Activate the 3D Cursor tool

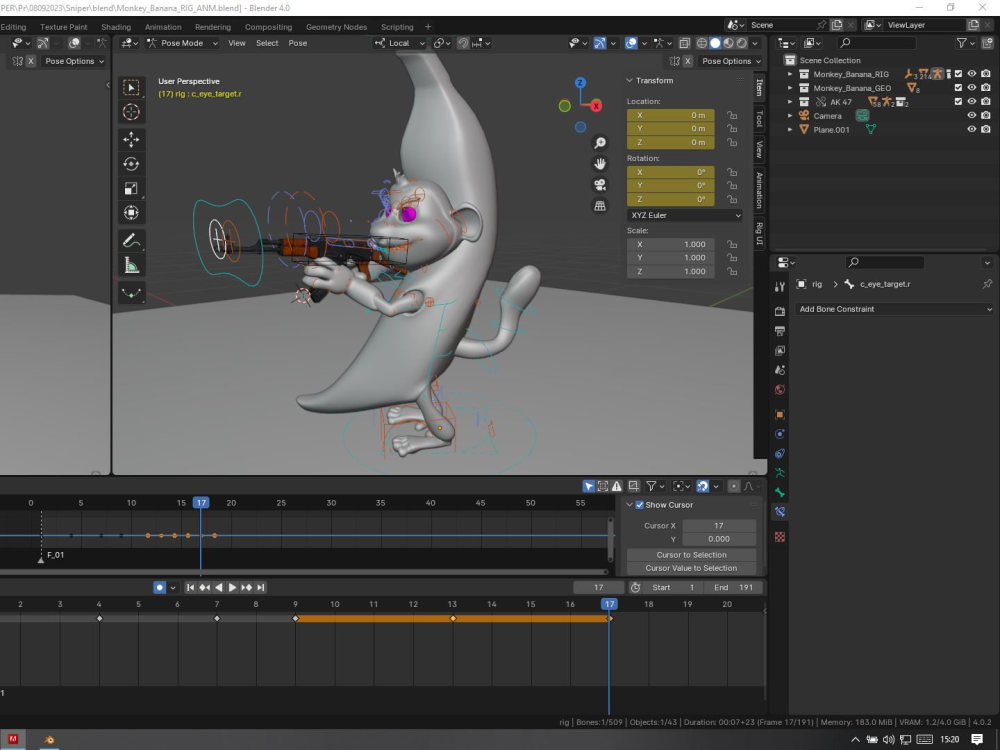point(131,112)
